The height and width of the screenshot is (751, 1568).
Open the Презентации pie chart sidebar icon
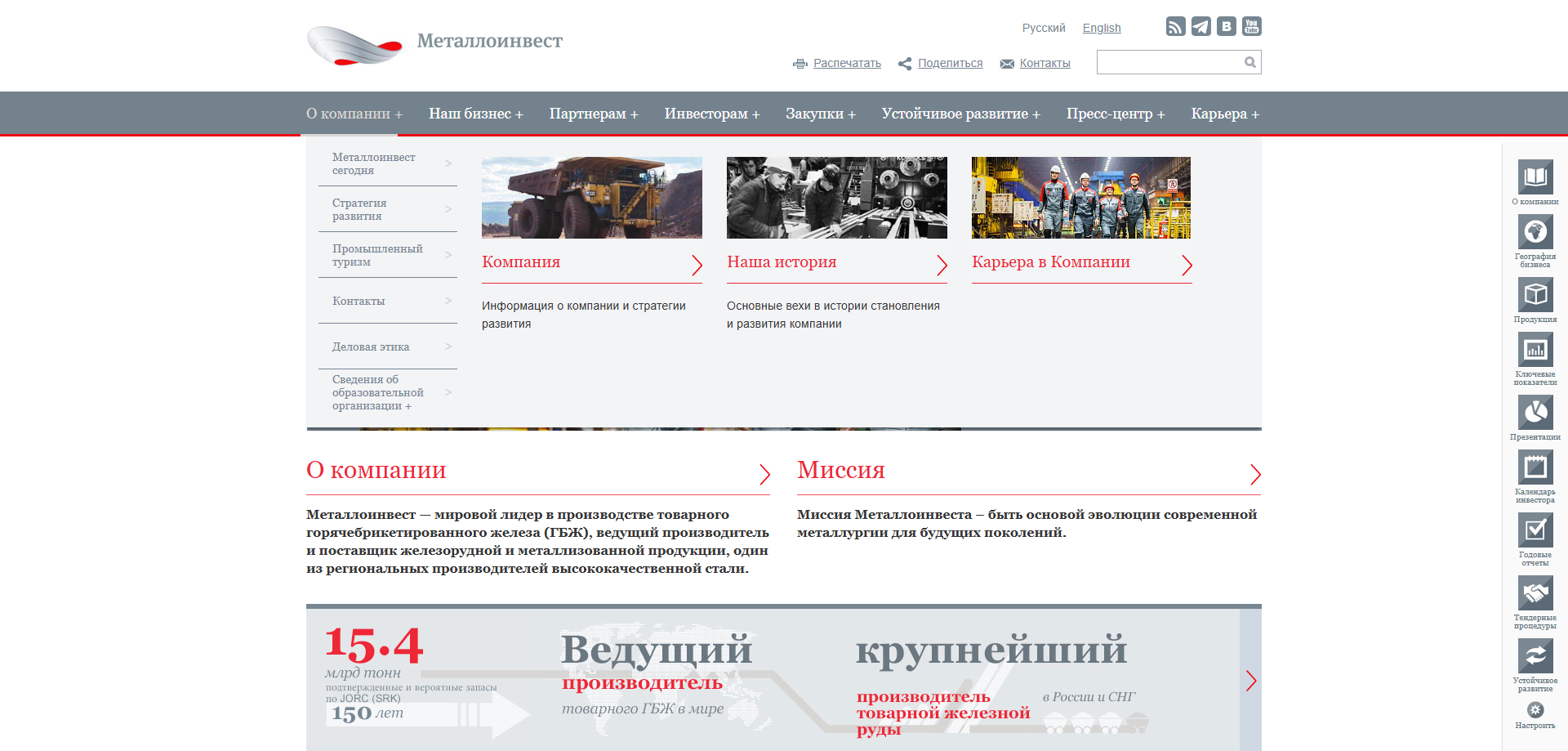click(x=1535, y=412)
